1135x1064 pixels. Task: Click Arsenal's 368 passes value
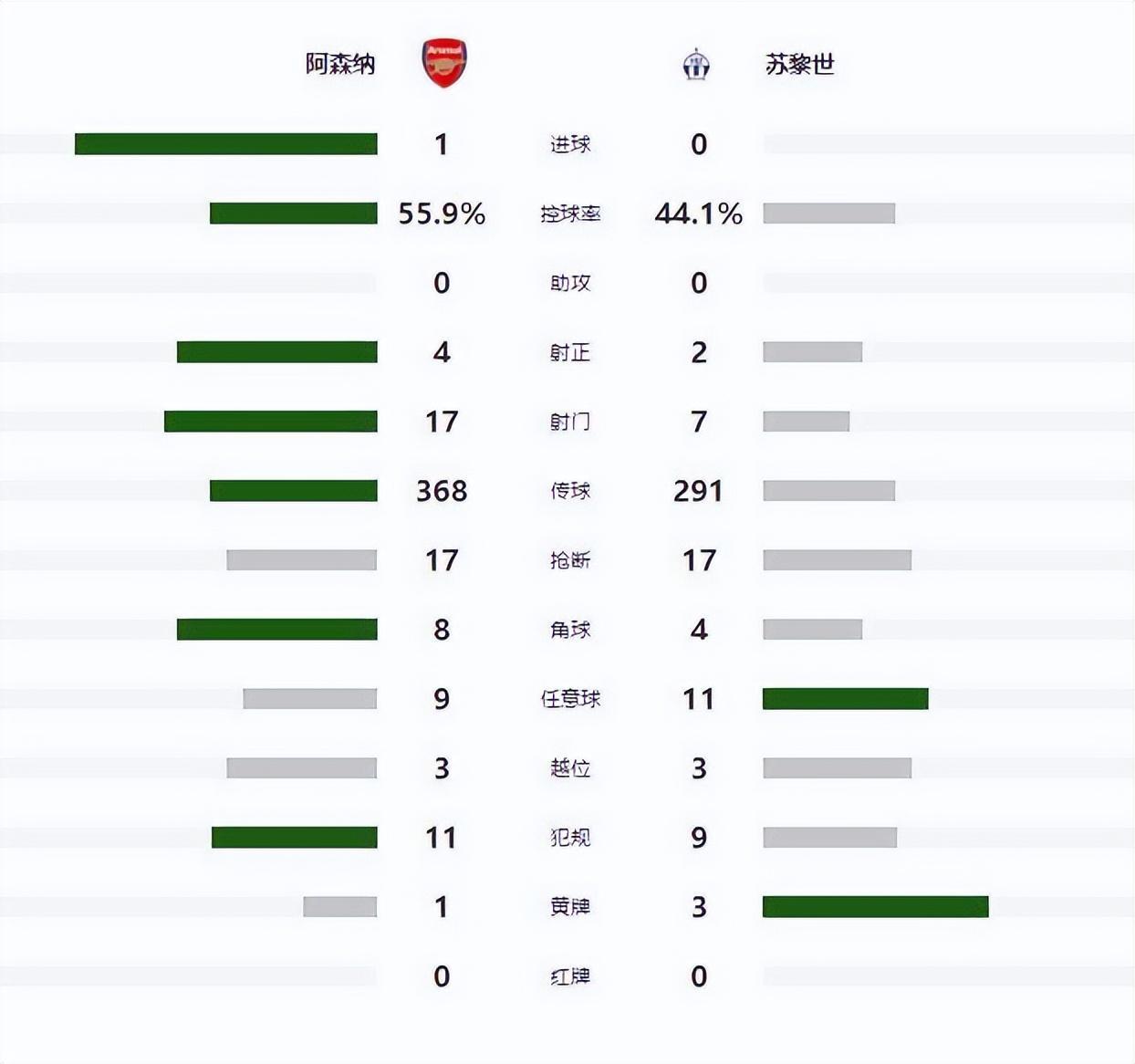[x=442, y=491]
